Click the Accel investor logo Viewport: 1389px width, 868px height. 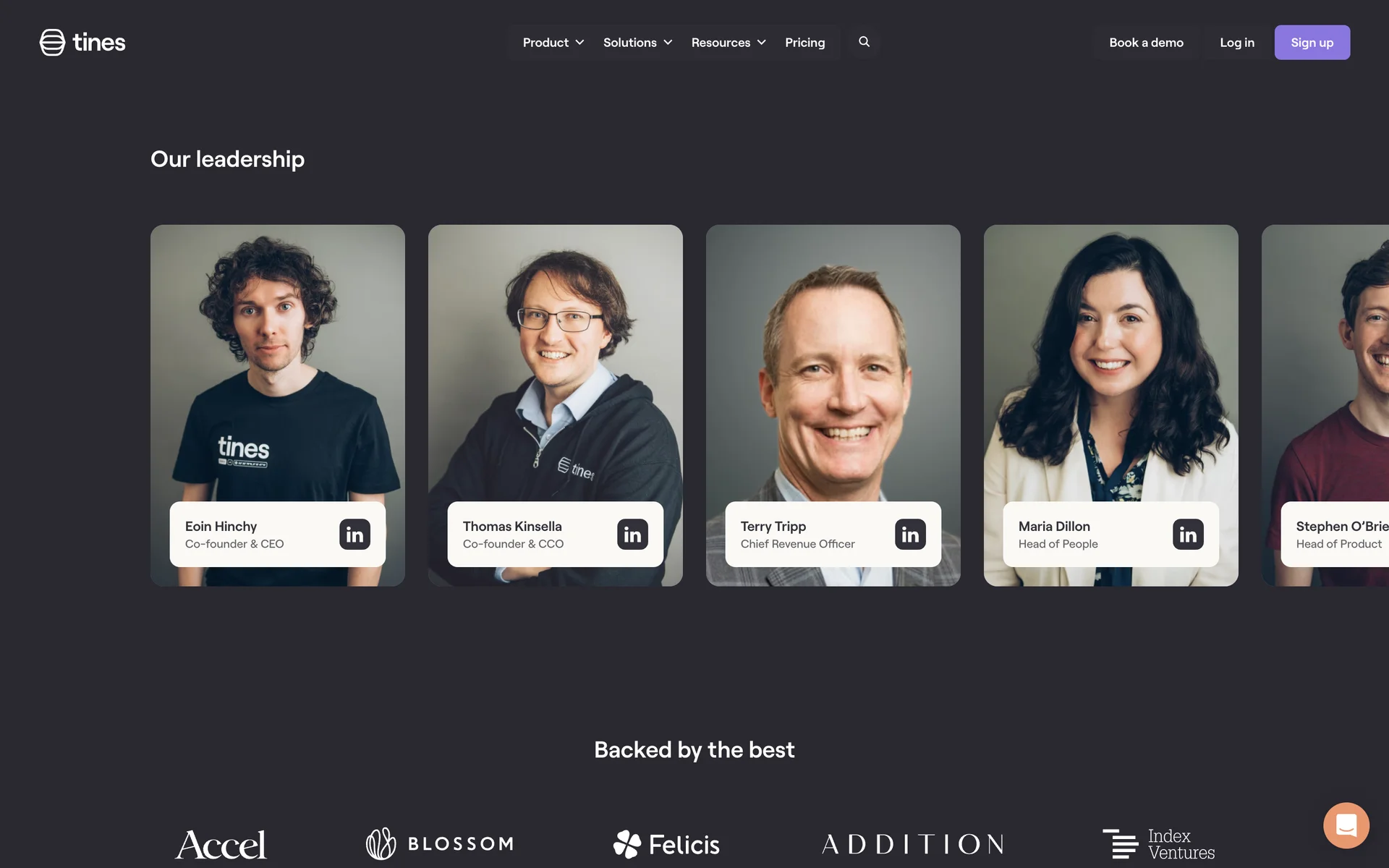click(x=221, y=844)
